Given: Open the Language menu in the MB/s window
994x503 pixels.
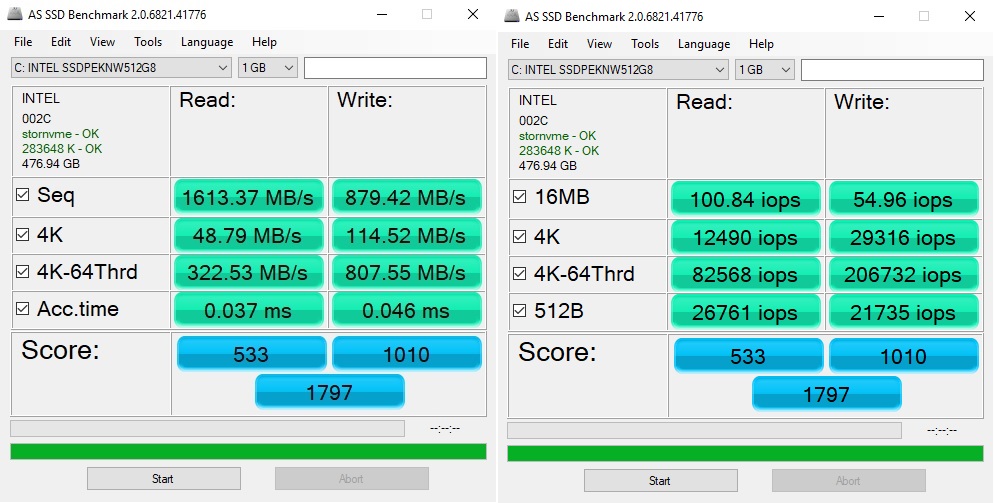Looking at the screenshot, I should [207, 42].
